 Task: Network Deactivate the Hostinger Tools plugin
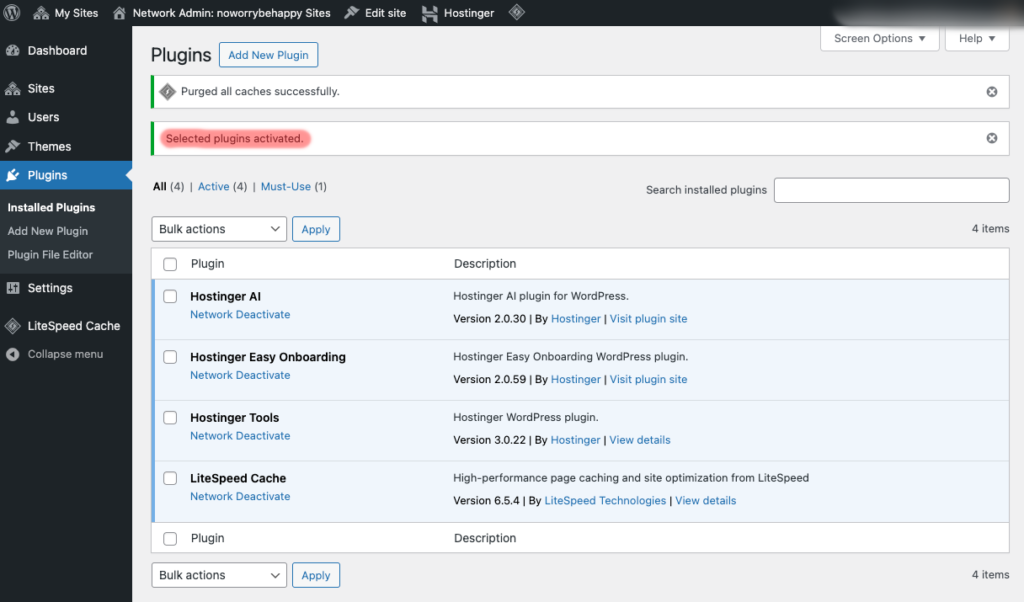click(x=240, y=436)
